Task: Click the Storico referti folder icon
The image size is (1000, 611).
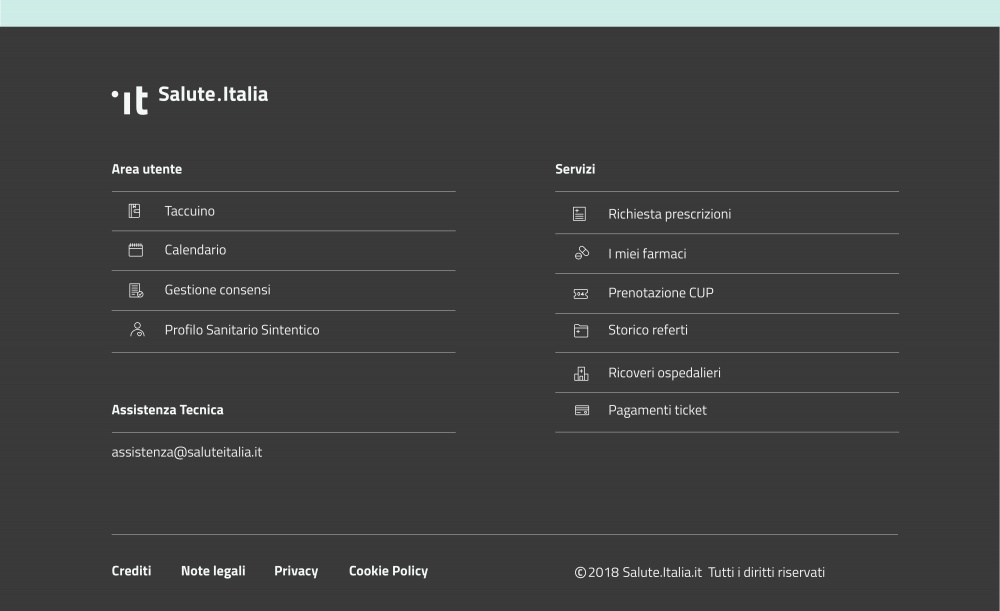Action: point(581,331)
